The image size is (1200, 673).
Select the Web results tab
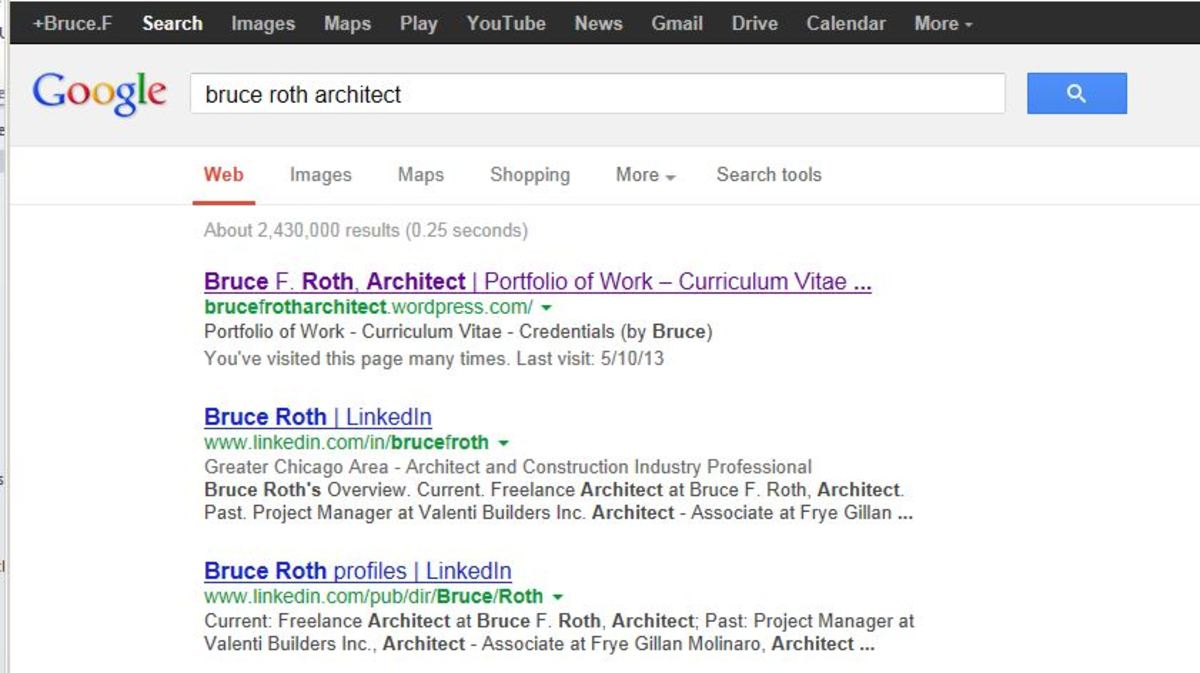point(223,174)
